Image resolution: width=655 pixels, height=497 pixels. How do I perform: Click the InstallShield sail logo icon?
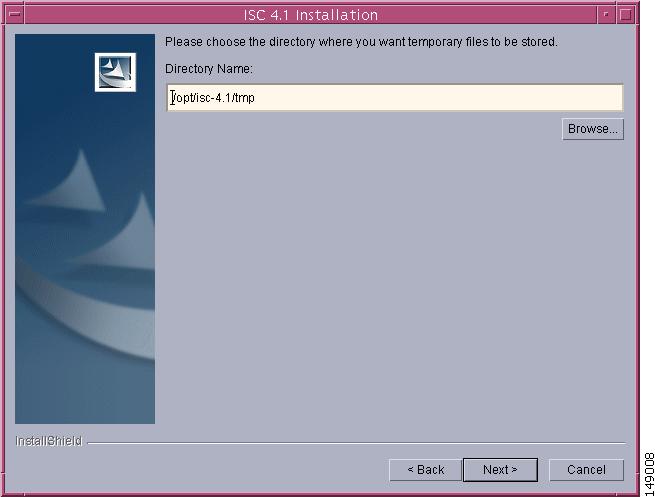115,72
